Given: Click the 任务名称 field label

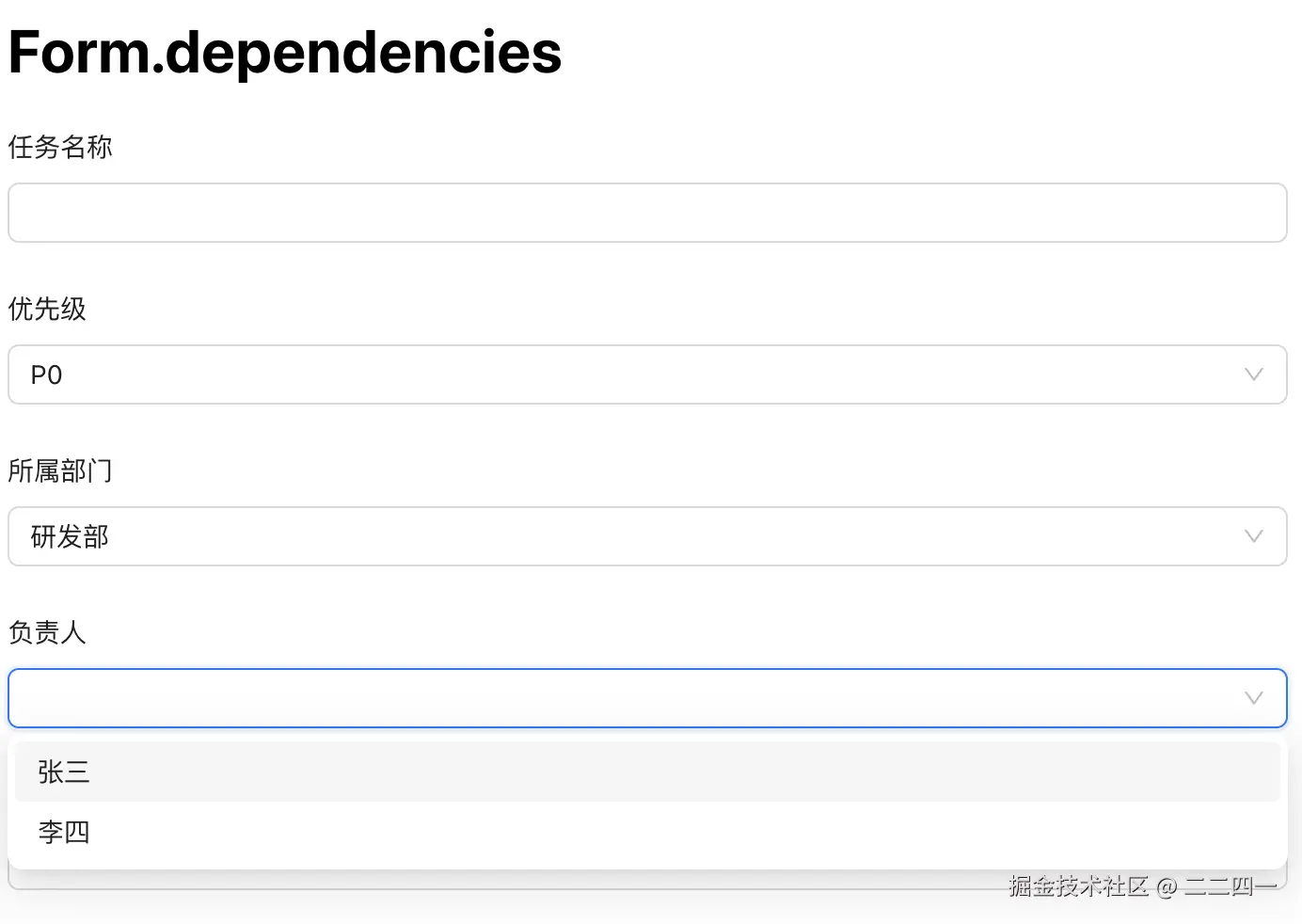Looking at the screenshot, I should click(60, 147).
